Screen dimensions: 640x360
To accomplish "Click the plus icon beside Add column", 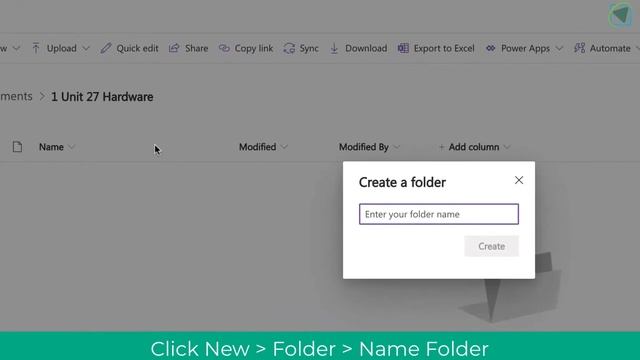I will point(441,147).
